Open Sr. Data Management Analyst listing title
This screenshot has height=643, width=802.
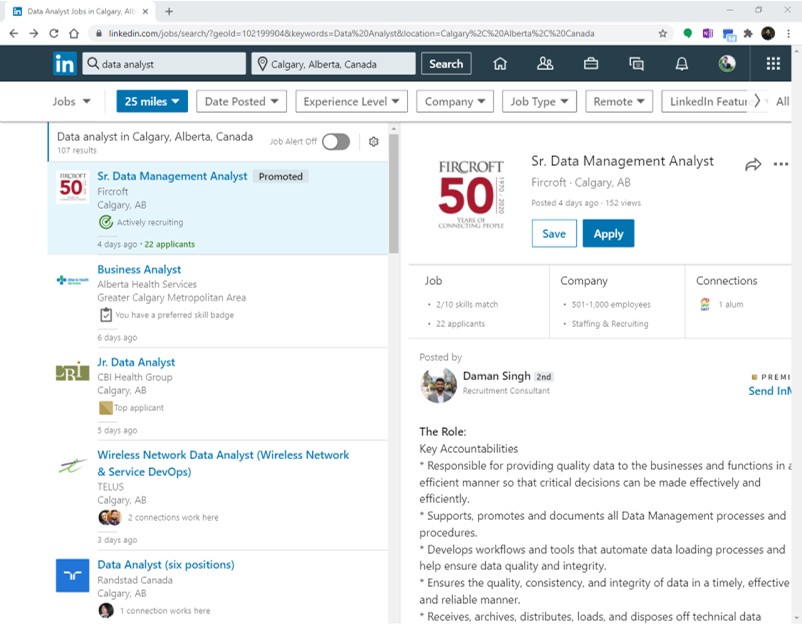click(x=172, y=176)
